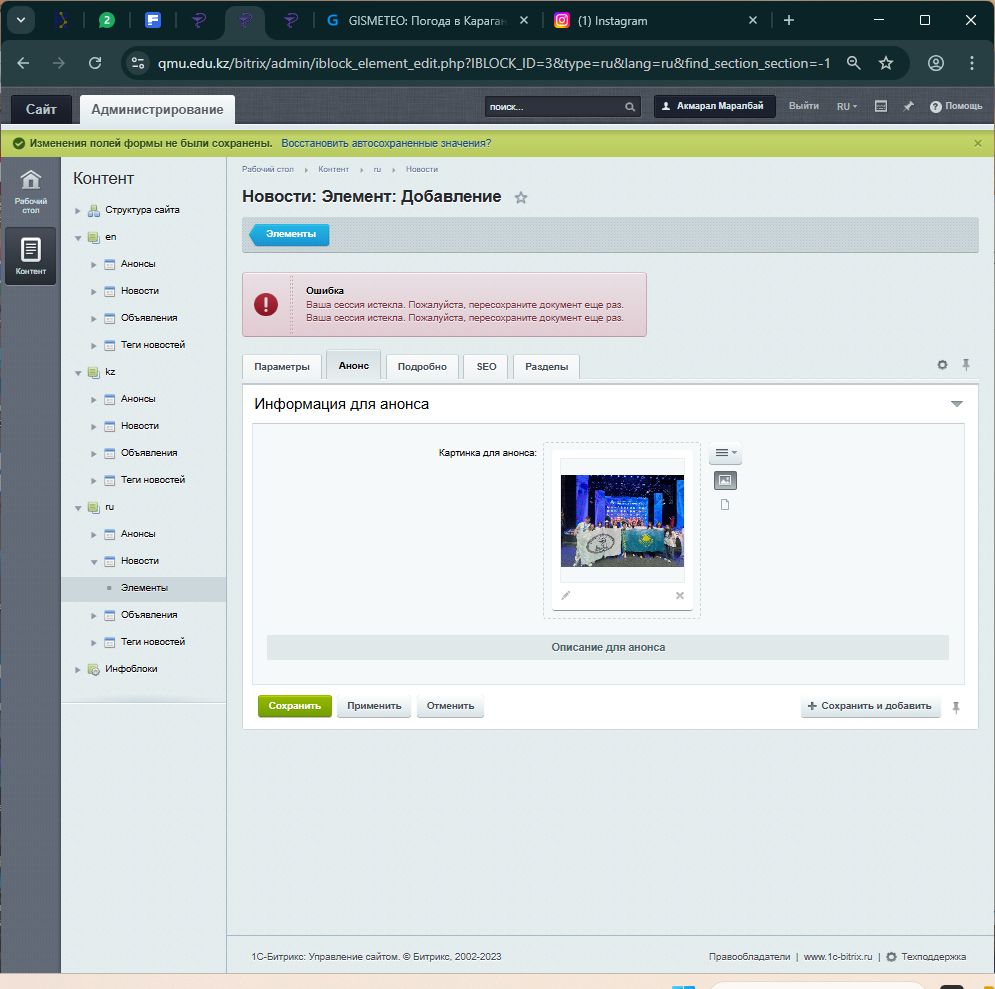Pin the admin header panel

(908, 106)
